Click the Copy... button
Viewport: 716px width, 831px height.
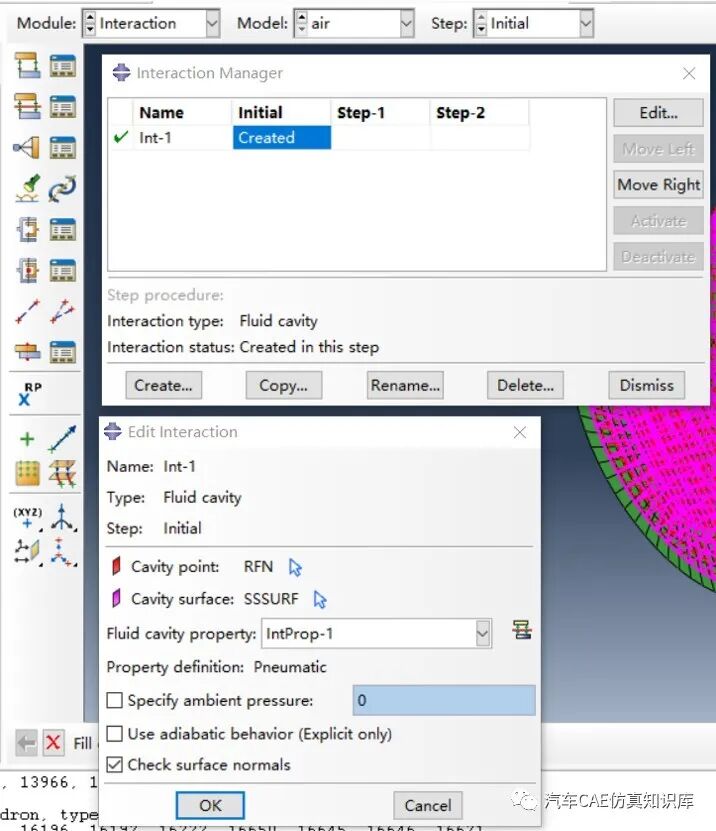point(284,385)
